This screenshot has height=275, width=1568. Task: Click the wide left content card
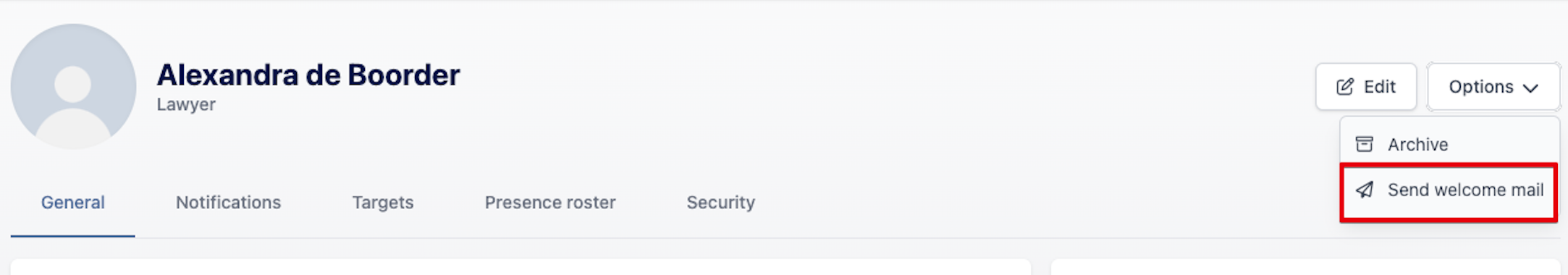(x=520, y=266)
